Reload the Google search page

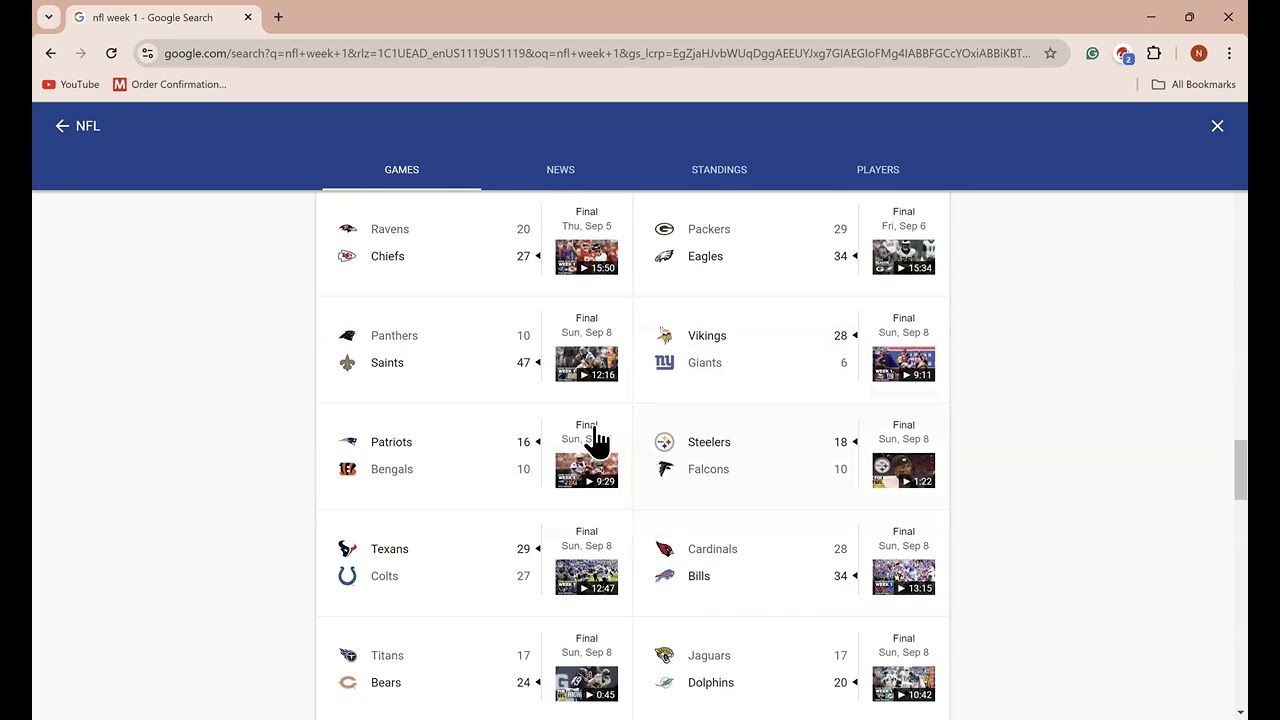pyautogui.click(x=111, y=53)
